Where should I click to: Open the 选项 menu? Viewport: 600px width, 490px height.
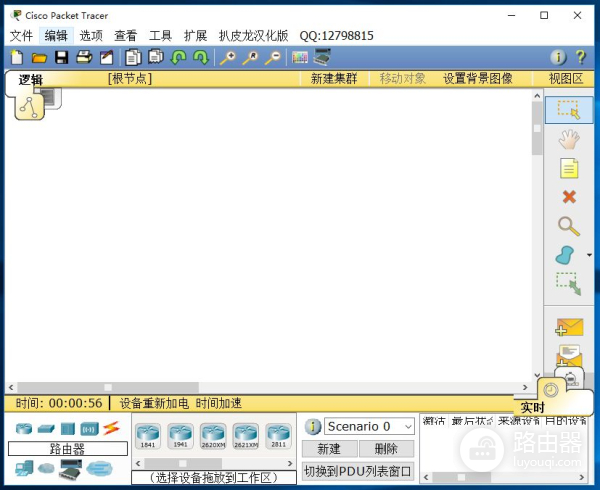91,36
